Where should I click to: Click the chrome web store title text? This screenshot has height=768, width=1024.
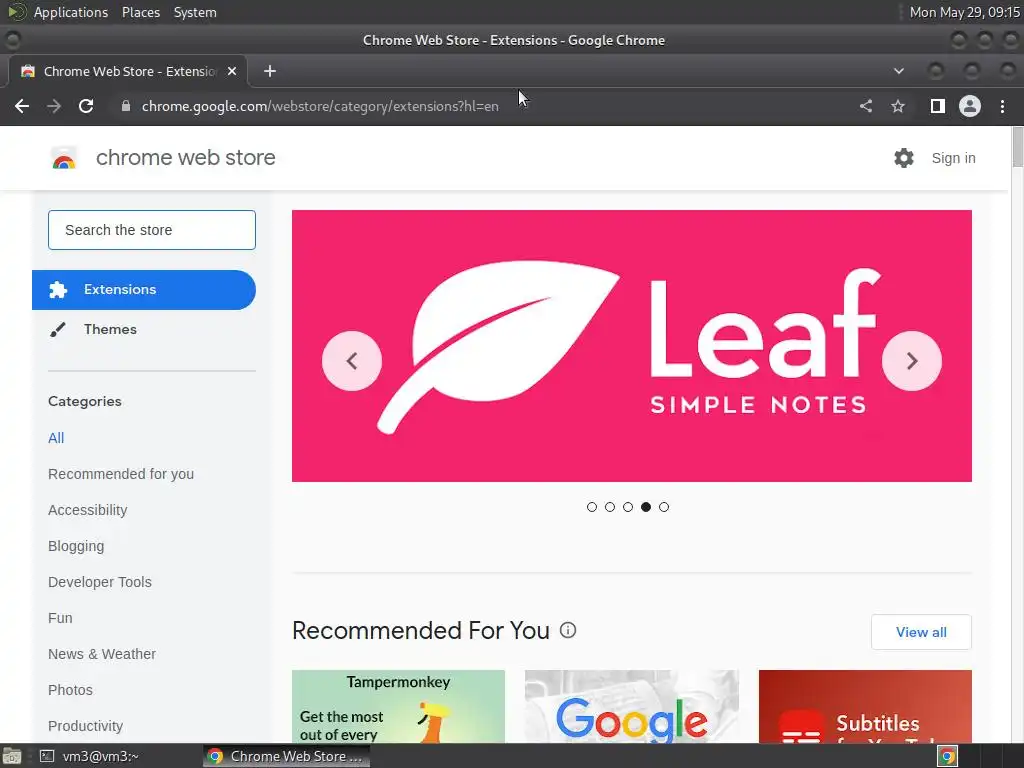point(185,157)
